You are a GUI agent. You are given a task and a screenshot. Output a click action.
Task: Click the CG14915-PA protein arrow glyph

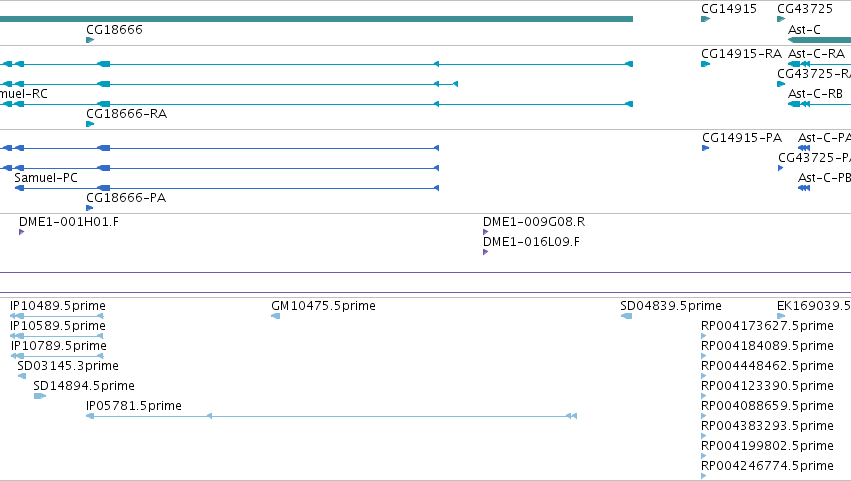[x=706, y=148]
